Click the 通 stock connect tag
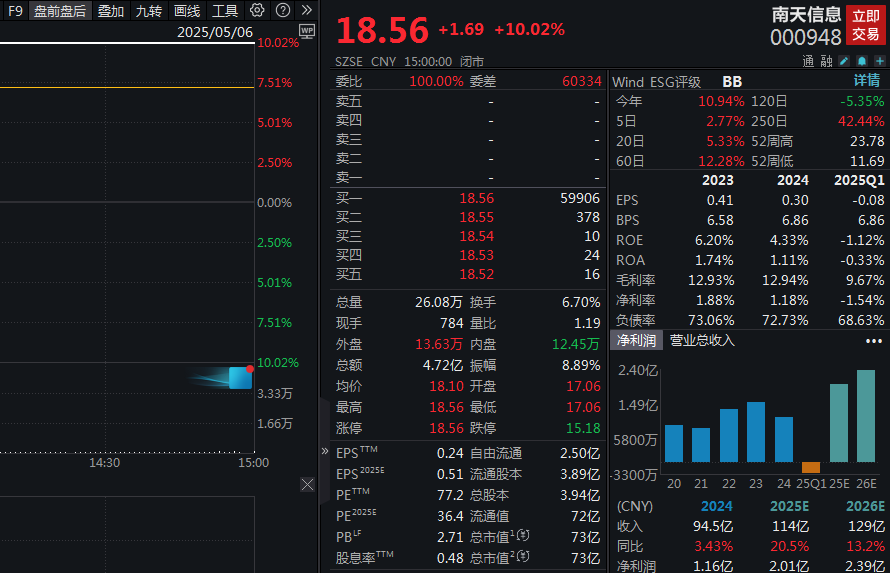The image size is (890, 573). [808, 61]
